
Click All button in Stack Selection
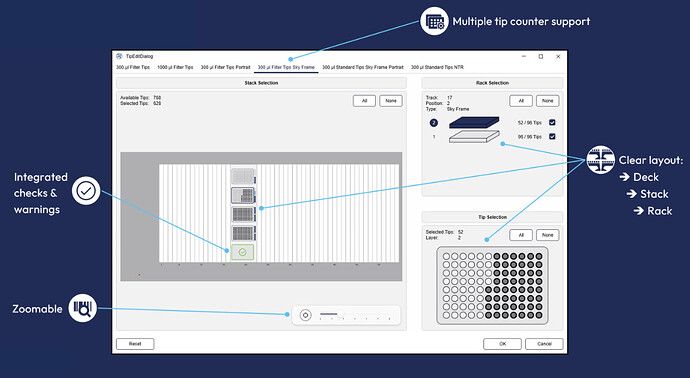[364, 101]
